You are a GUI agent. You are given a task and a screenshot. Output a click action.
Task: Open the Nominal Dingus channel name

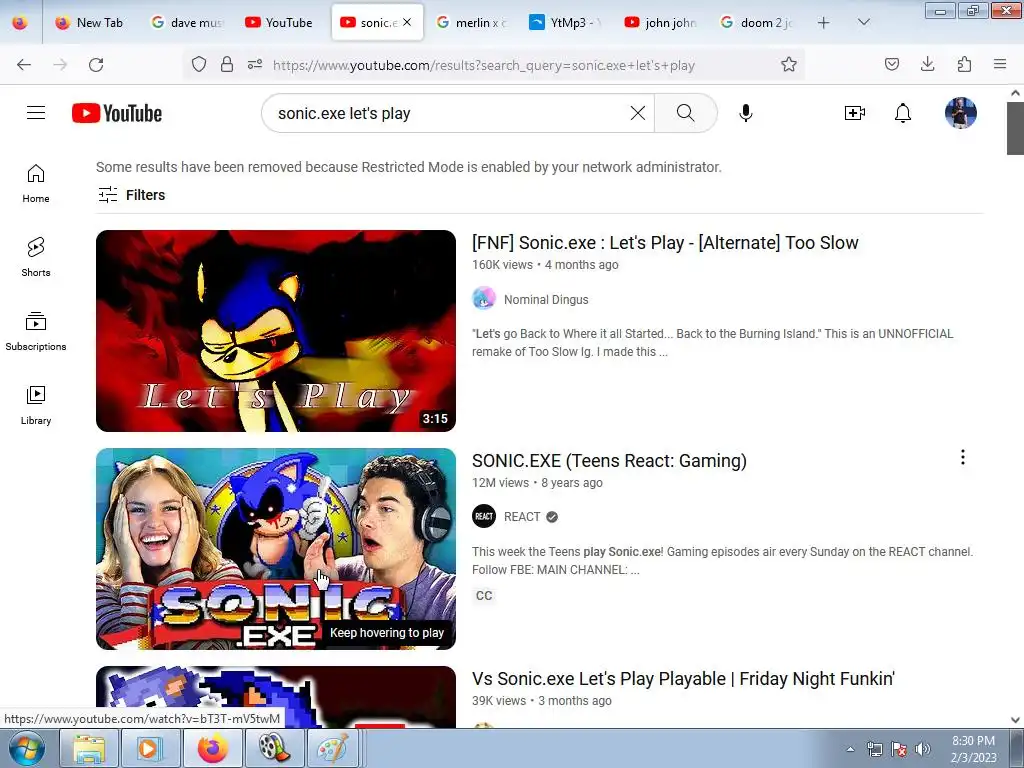point(546,299)
